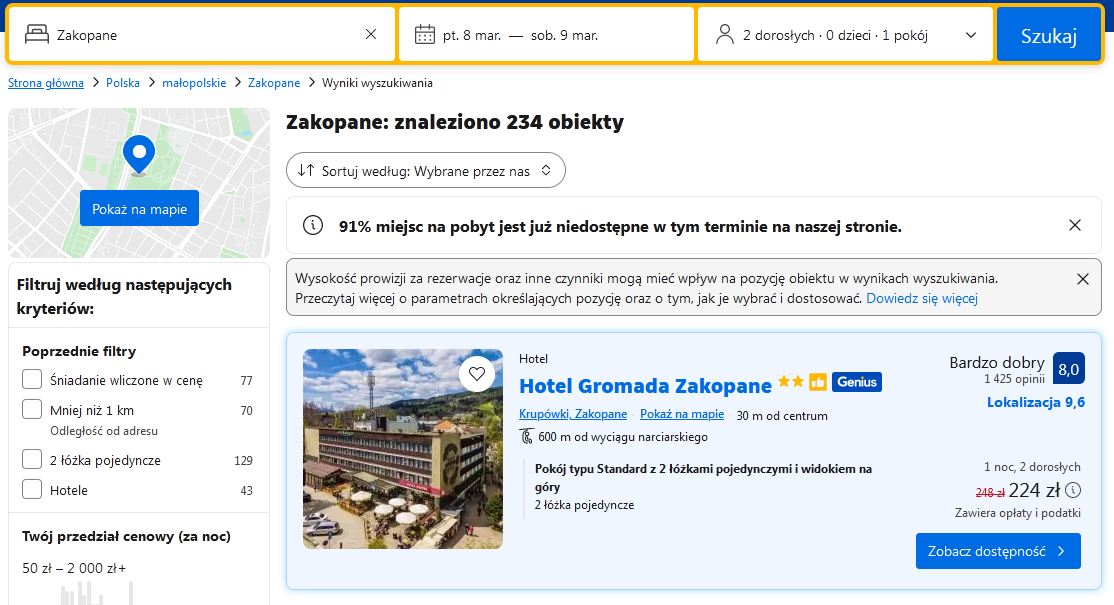Clear the Zakopane destination field

(371, 35)
